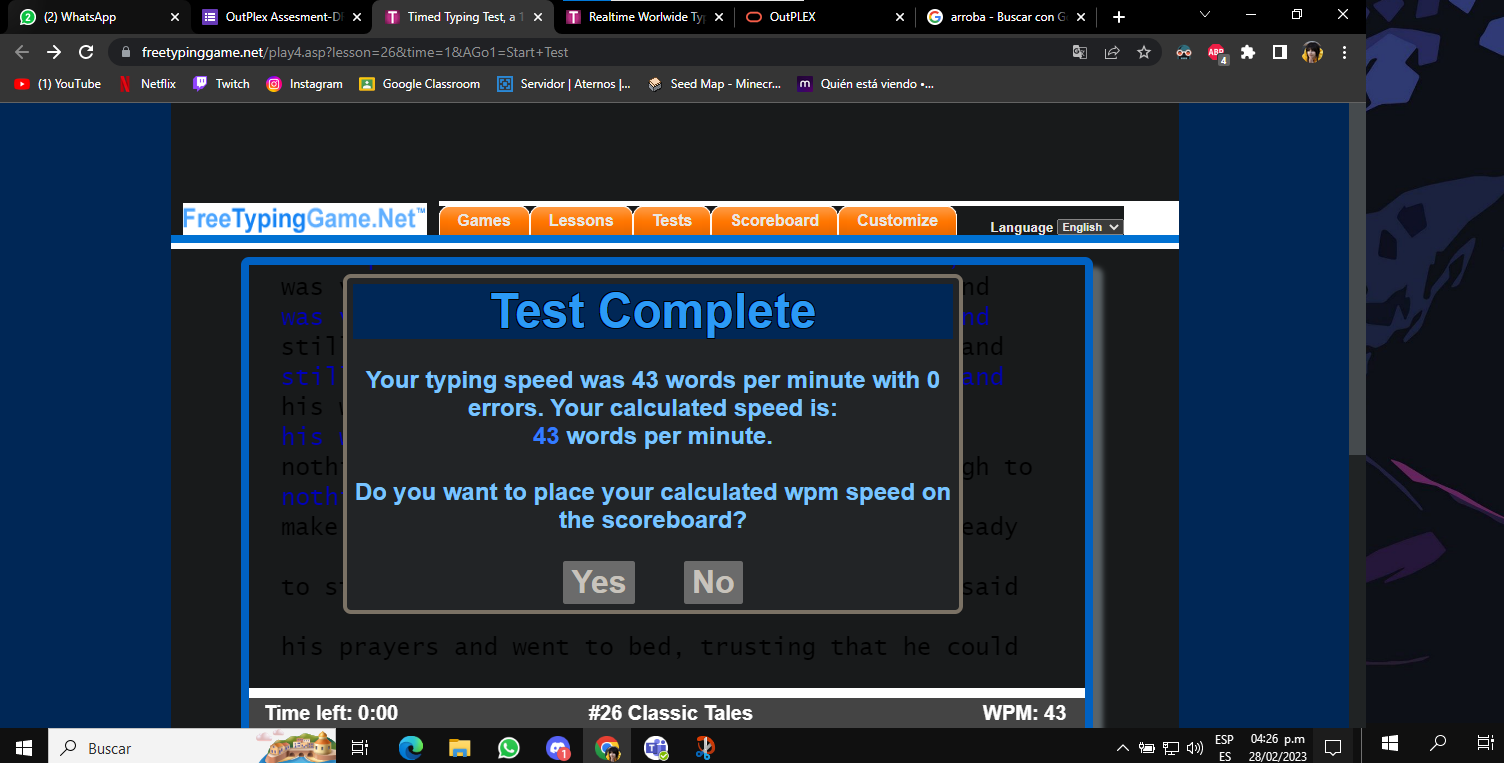Image resolution: width=1504 pixels, height=763 pixels.
Task: Close the arroba Google search tab
Action: pos(1080,17)
